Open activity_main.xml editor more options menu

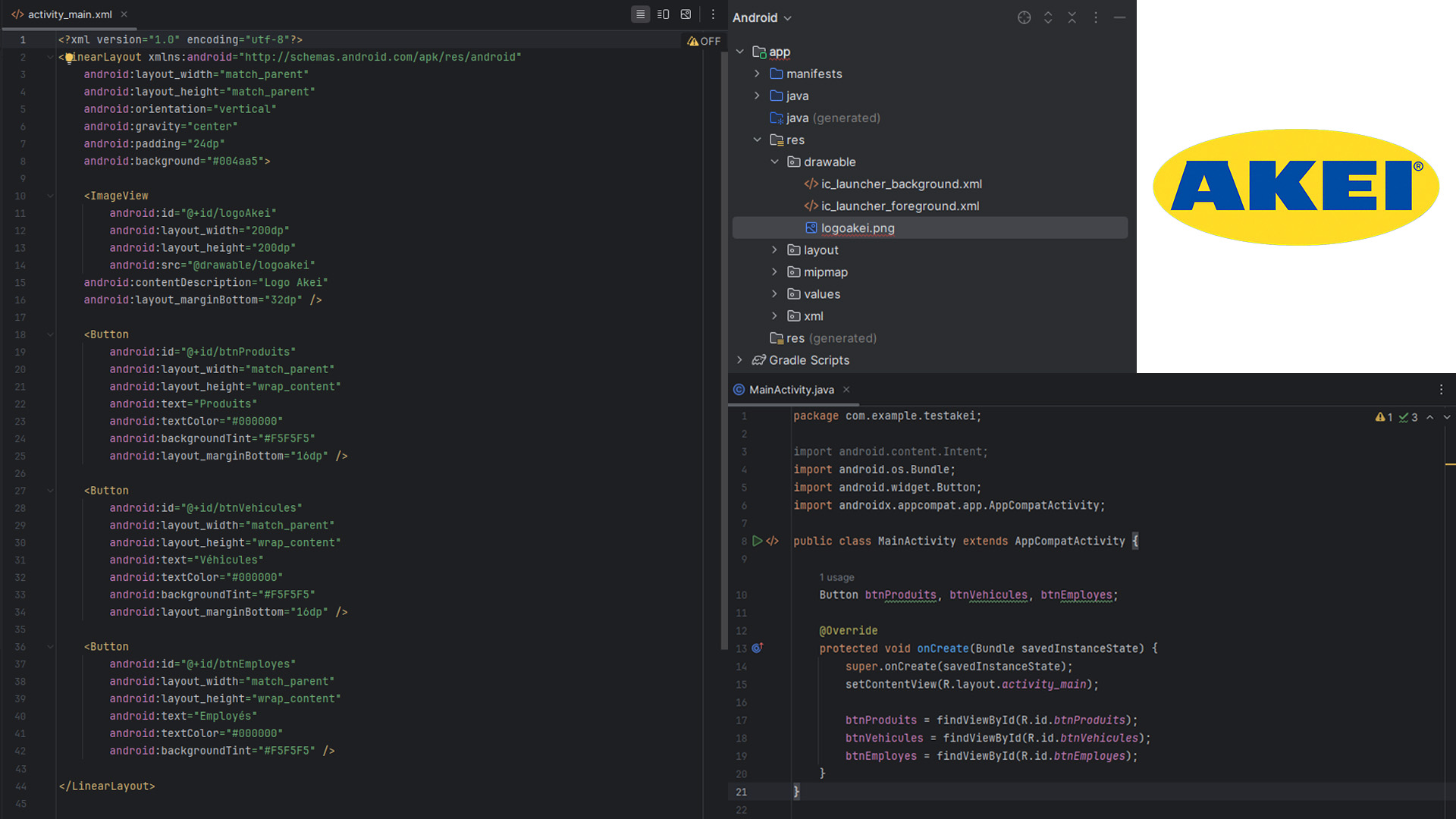pos(713,14)
